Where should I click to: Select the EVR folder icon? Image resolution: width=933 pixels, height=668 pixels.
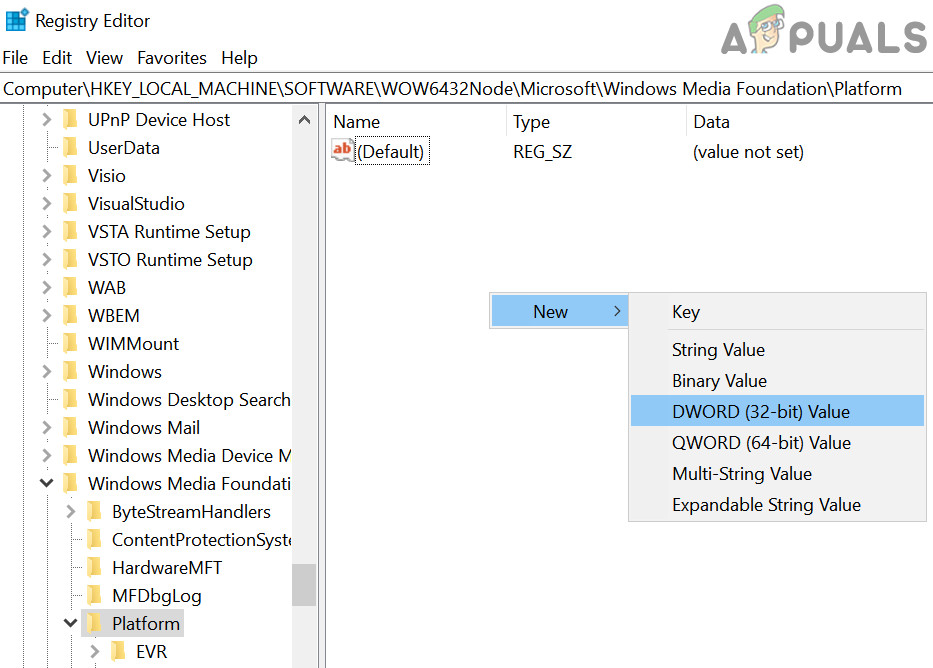click(118, 651)
